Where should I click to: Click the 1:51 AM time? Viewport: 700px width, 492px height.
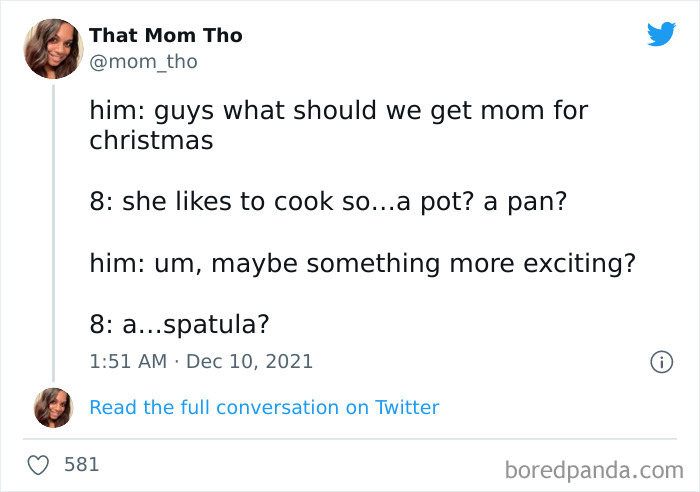pyautogui.click(x=128, y=361)
